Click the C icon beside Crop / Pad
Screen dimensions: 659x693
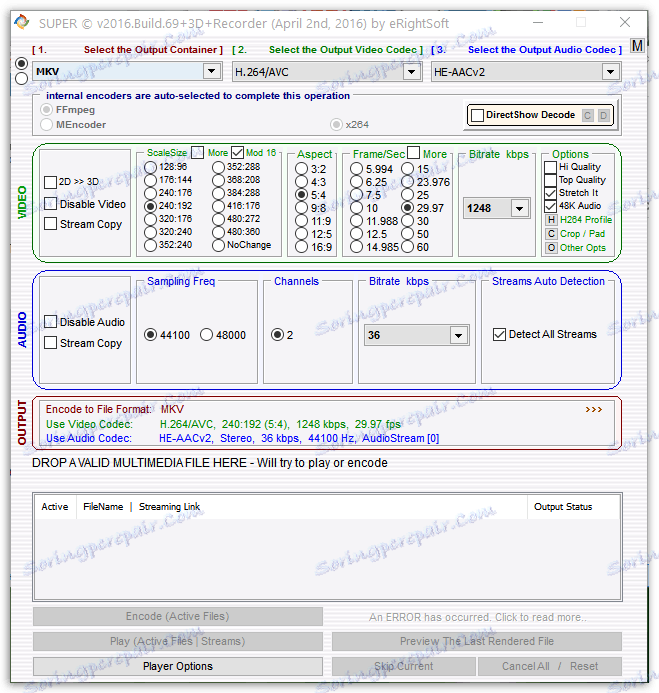pyautogui.click(x=551, y=234)
